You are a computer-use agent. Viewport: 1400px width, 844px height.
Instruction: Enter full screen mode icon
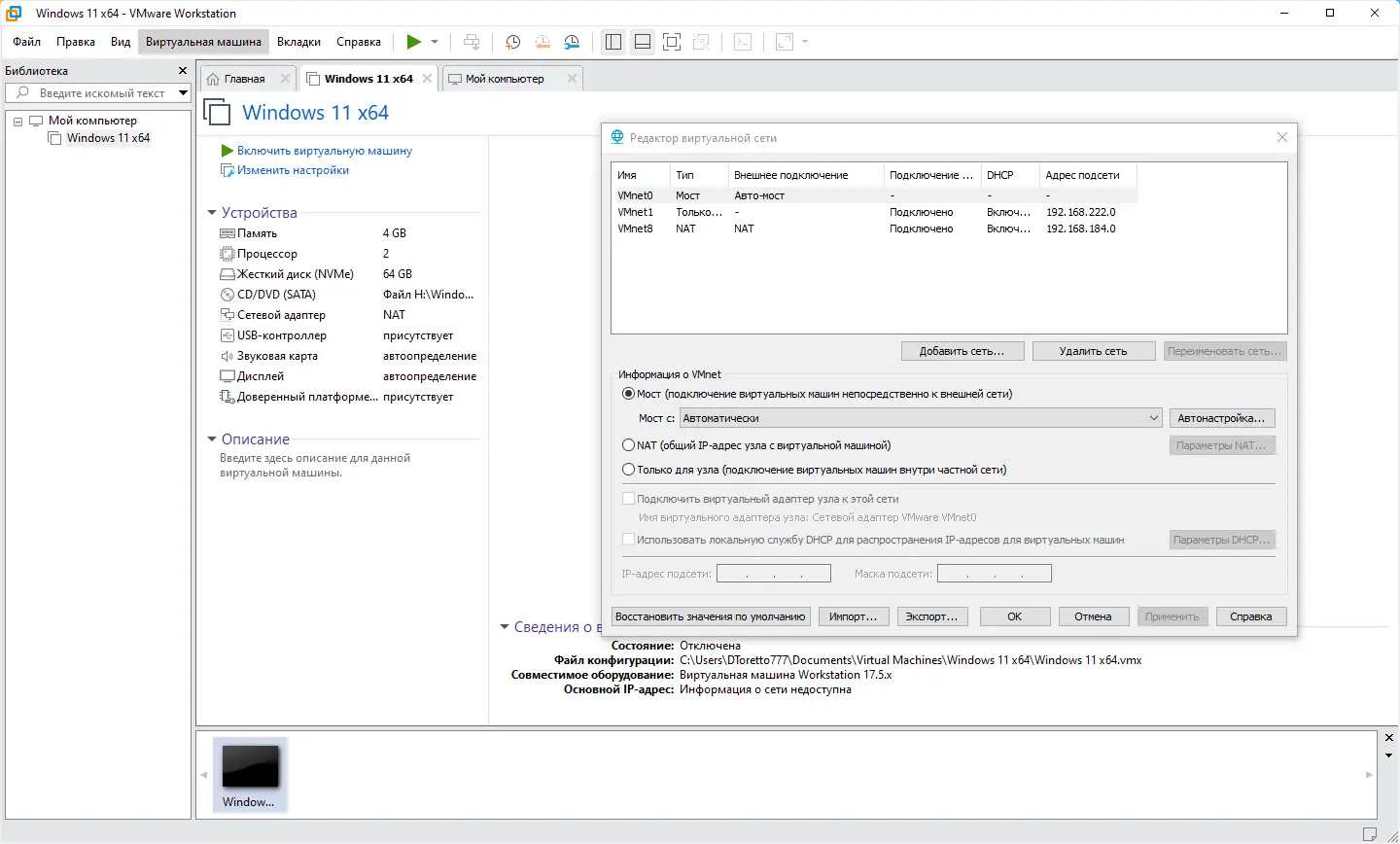coord(672,41)
